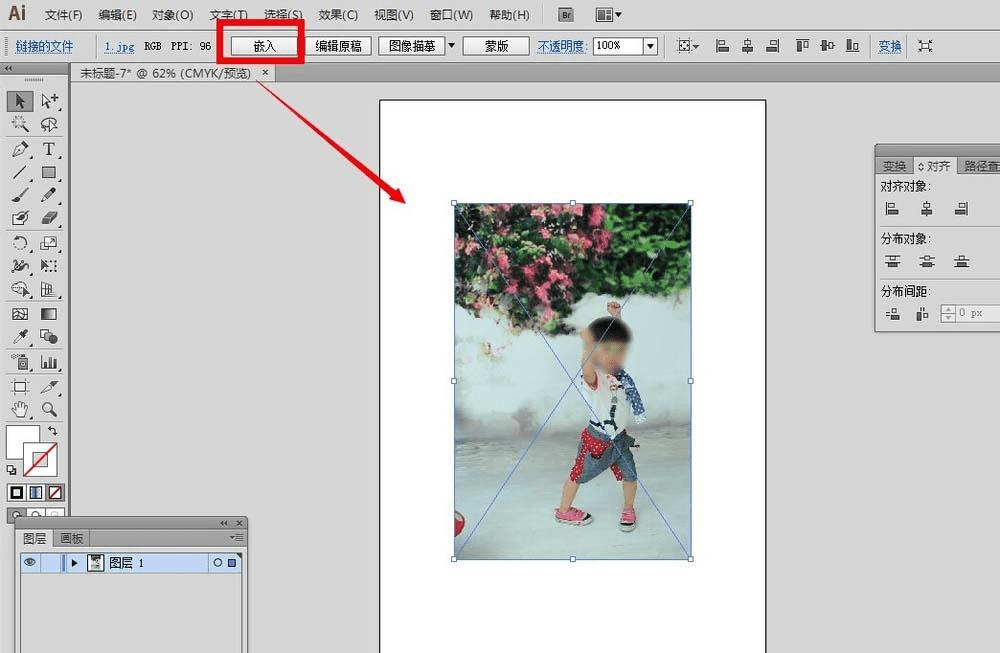Click the white Fill color swatch
Screen dimensions: 1000x653
pos(19,439)
